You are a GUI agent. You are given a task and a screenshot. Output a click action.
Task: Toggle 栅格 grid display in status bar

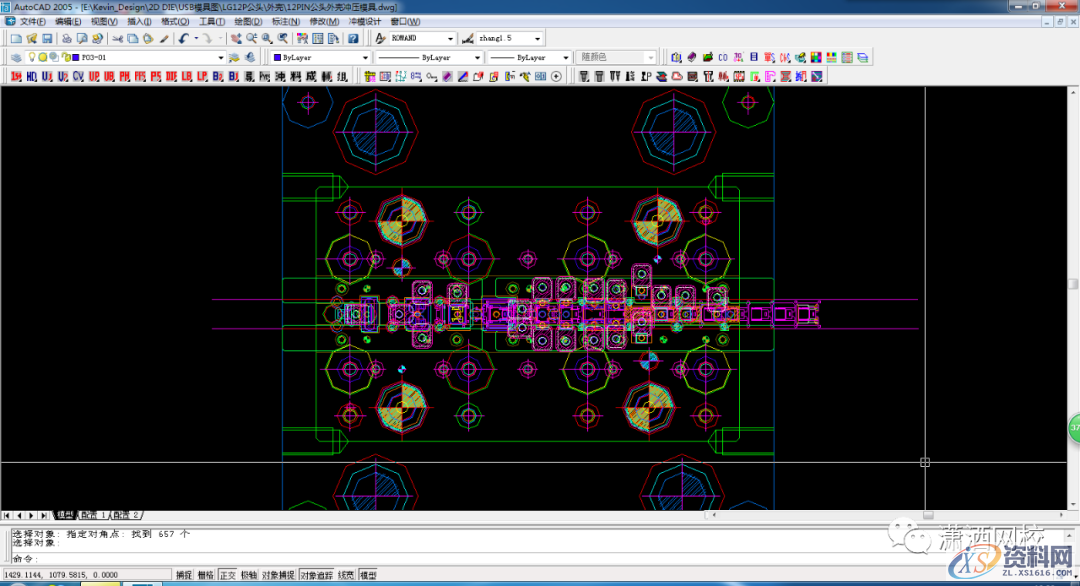206,575
